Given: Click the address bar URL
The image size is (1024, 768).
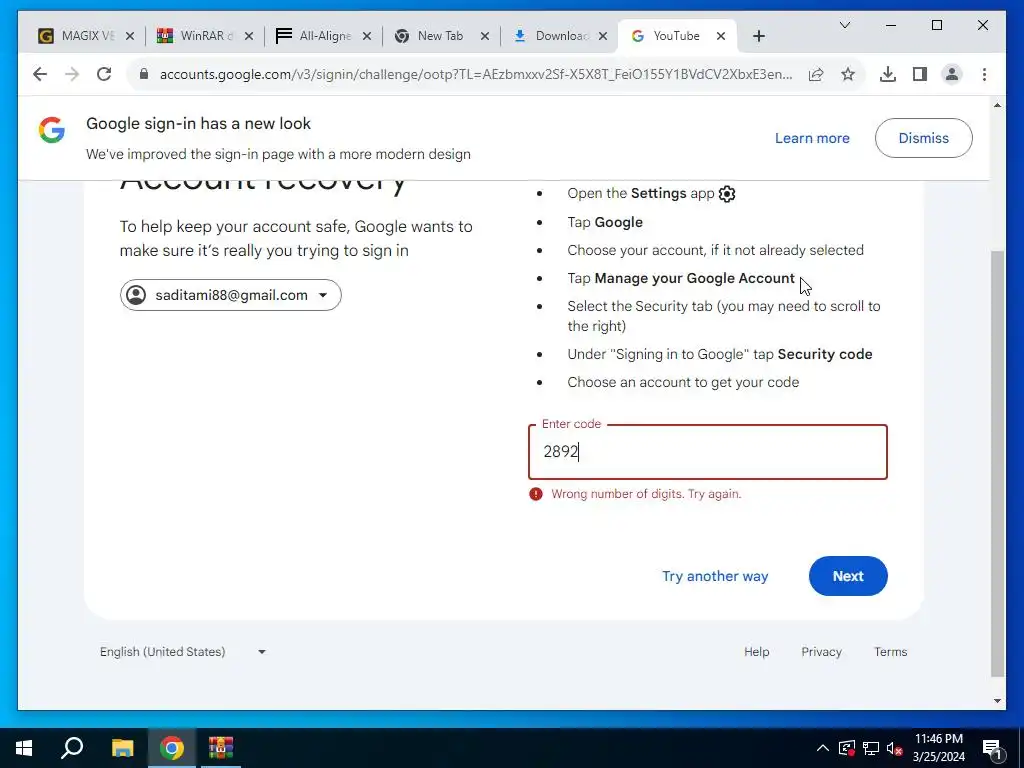Looking at the screenshot, I should (x=475, y=74).
